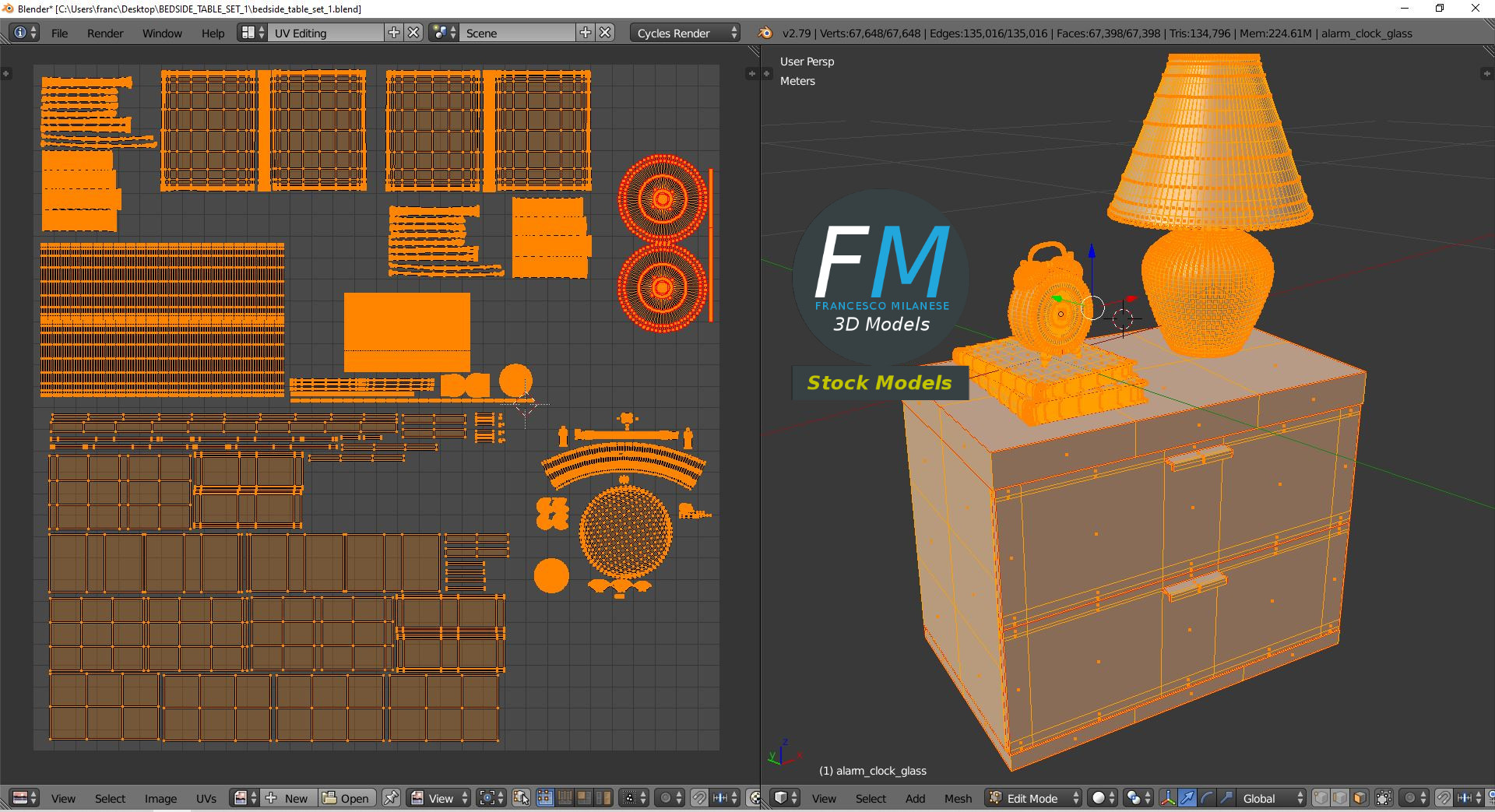Toggle snapping in the 3D viewport
This screenshot has width=1495, height=812.
tap(1443, 798)
